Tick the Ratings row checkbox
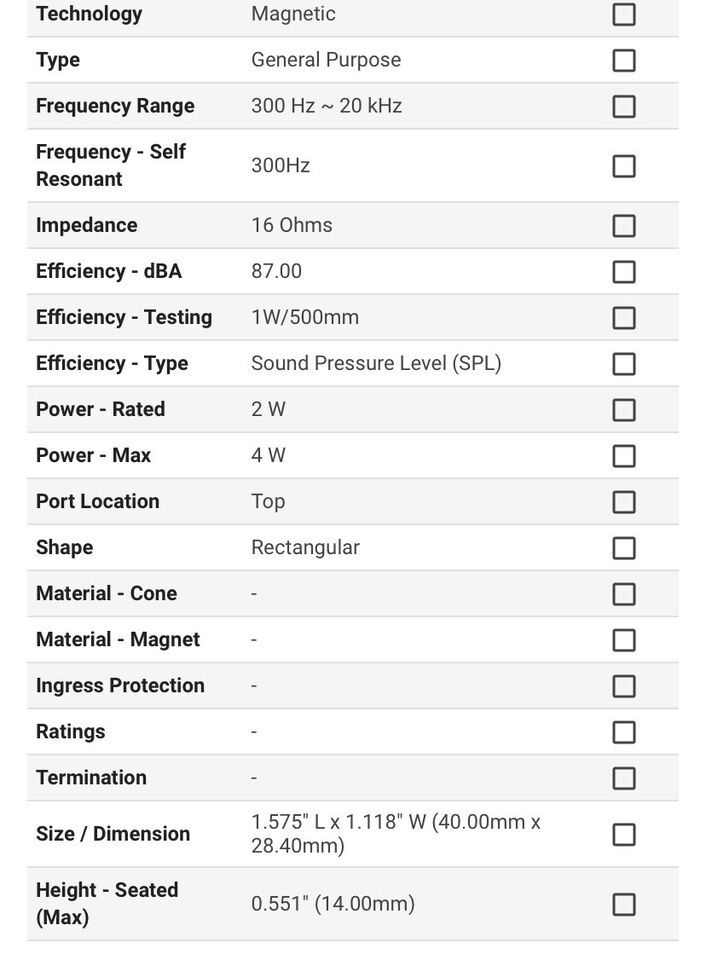The width and height of the screenshot is (706, 960). [x=623, y=732]
